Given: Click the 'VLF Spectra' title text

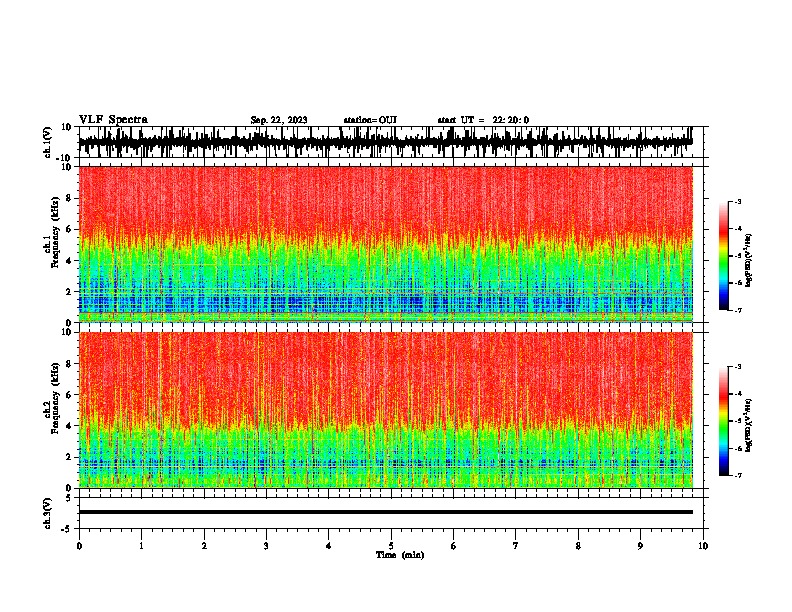Looking at the screenshot, I should [x=113, y=120].
